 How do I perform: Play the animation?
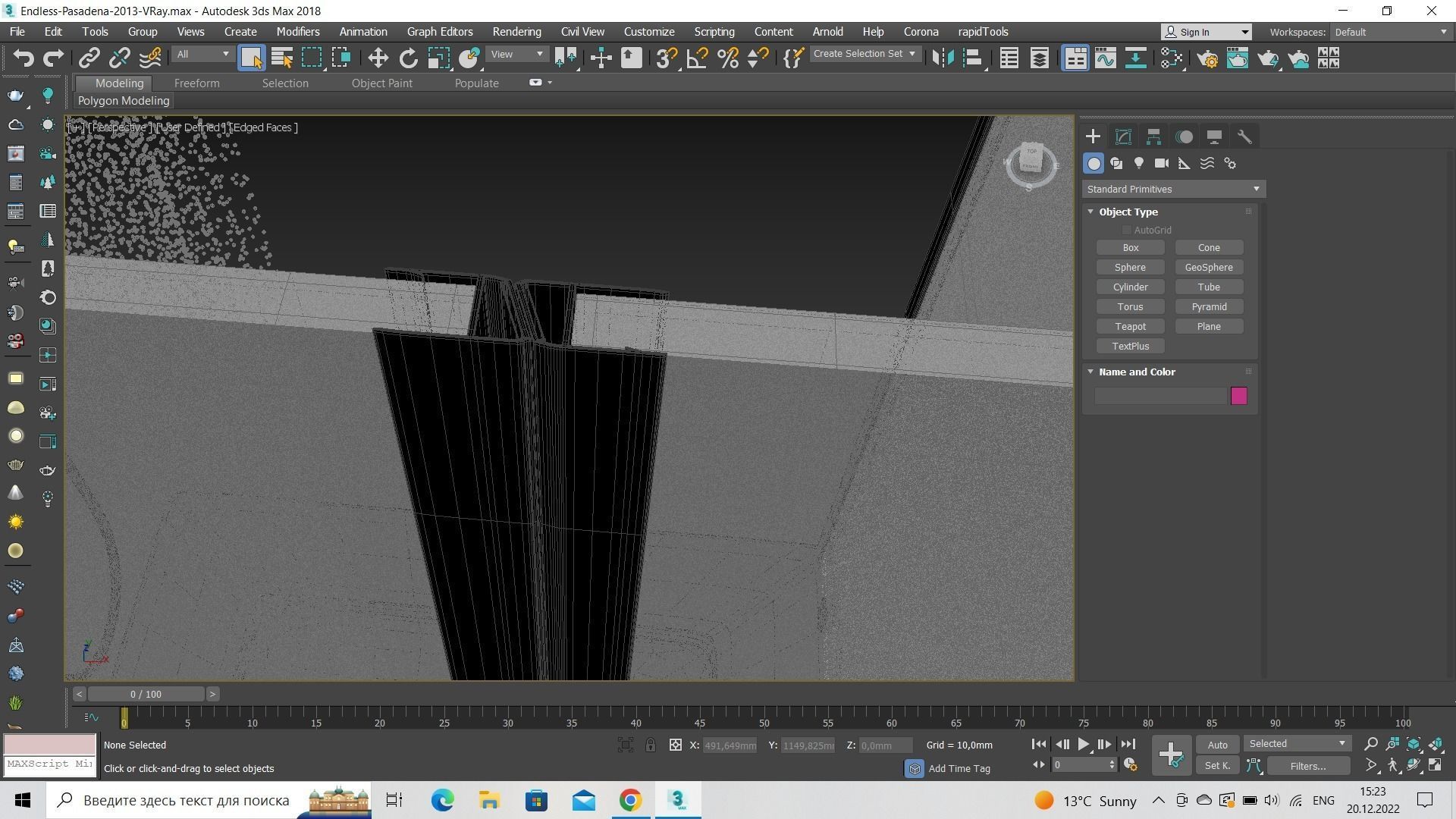[x=1083, y=745]
